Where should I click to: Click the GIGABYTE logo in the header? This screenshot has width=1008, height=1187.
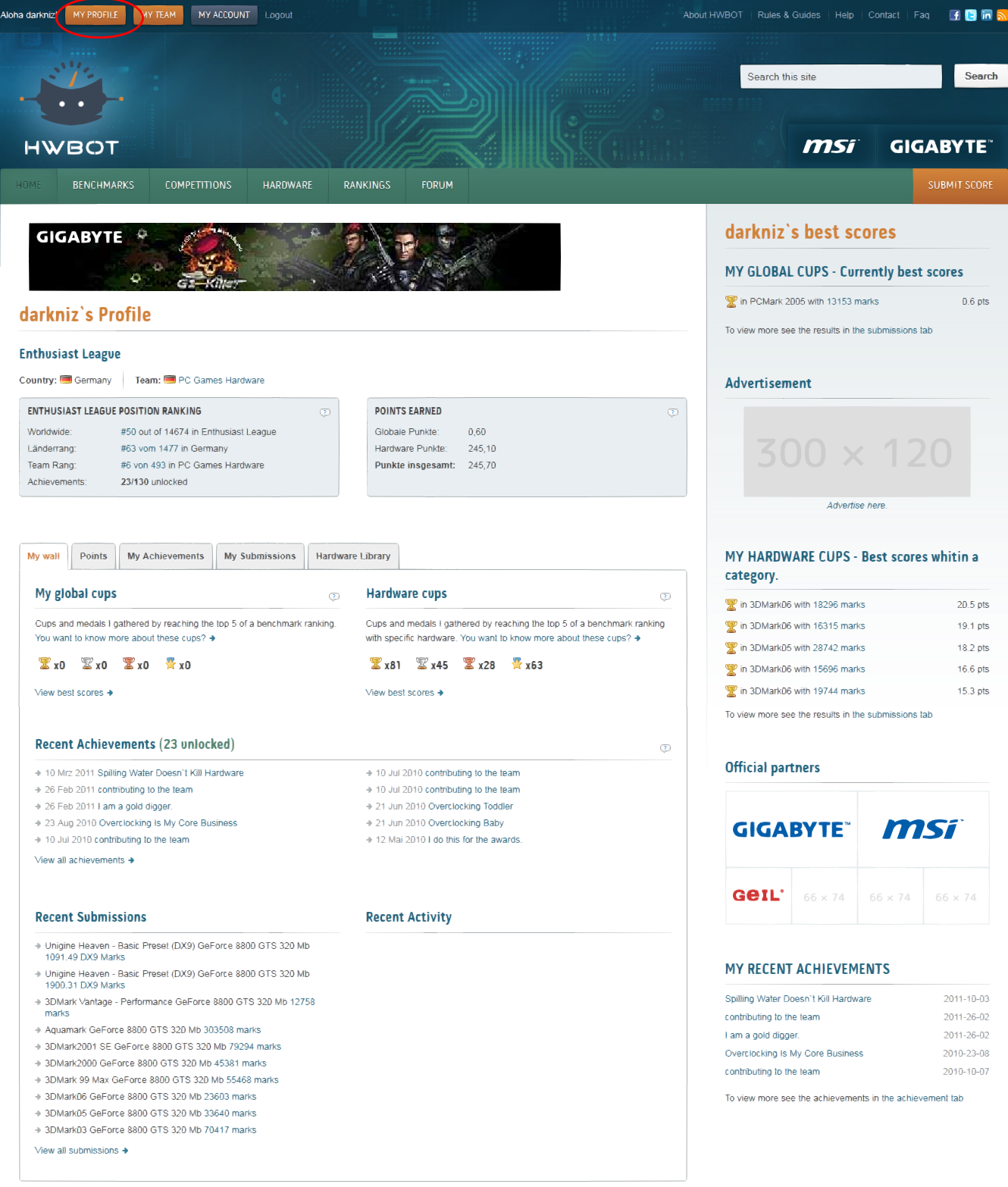tap(941, 146)
